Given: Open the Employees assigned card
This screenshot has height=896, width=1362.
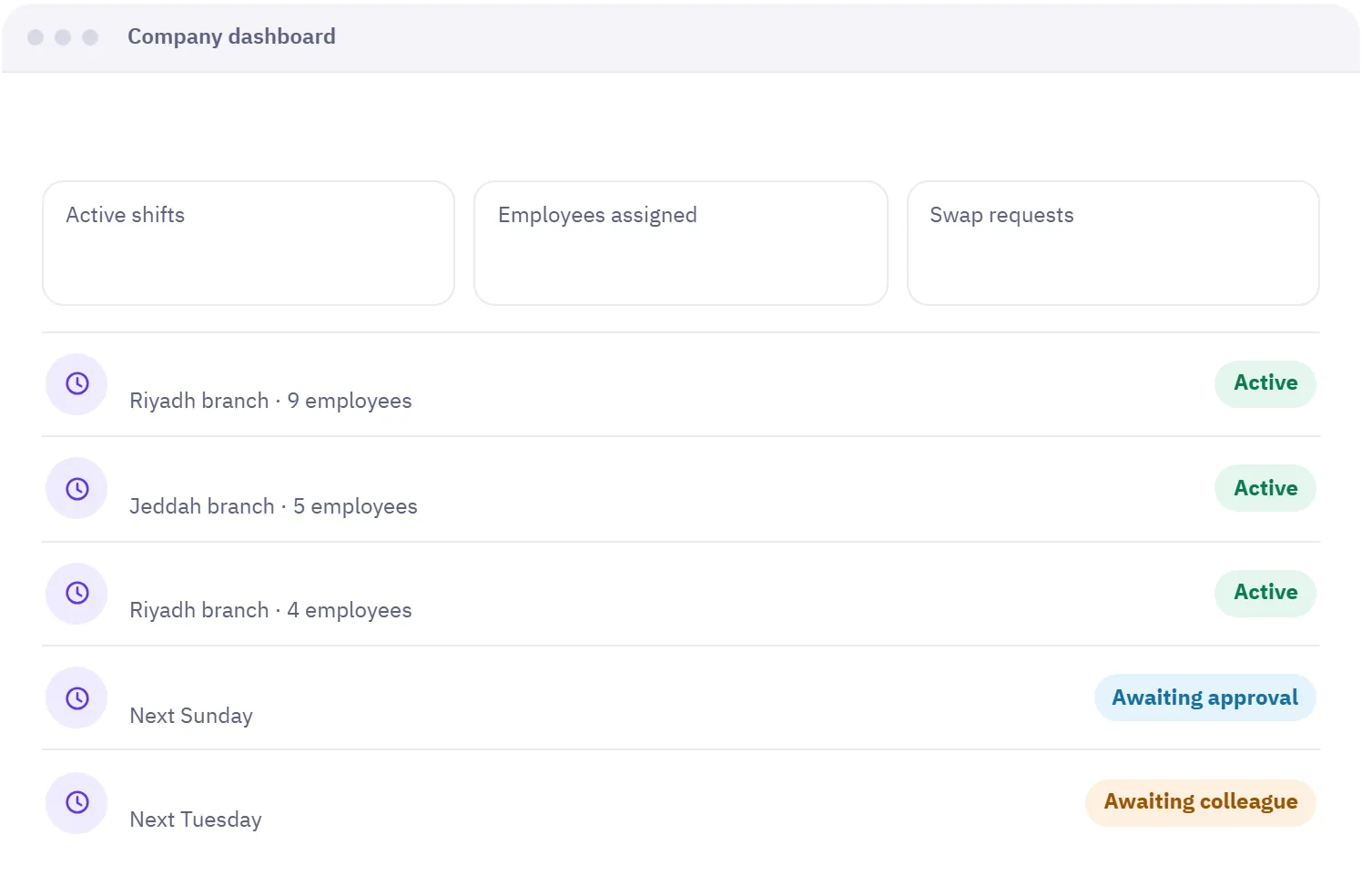Looking at the screenshot, I should 681,243.
